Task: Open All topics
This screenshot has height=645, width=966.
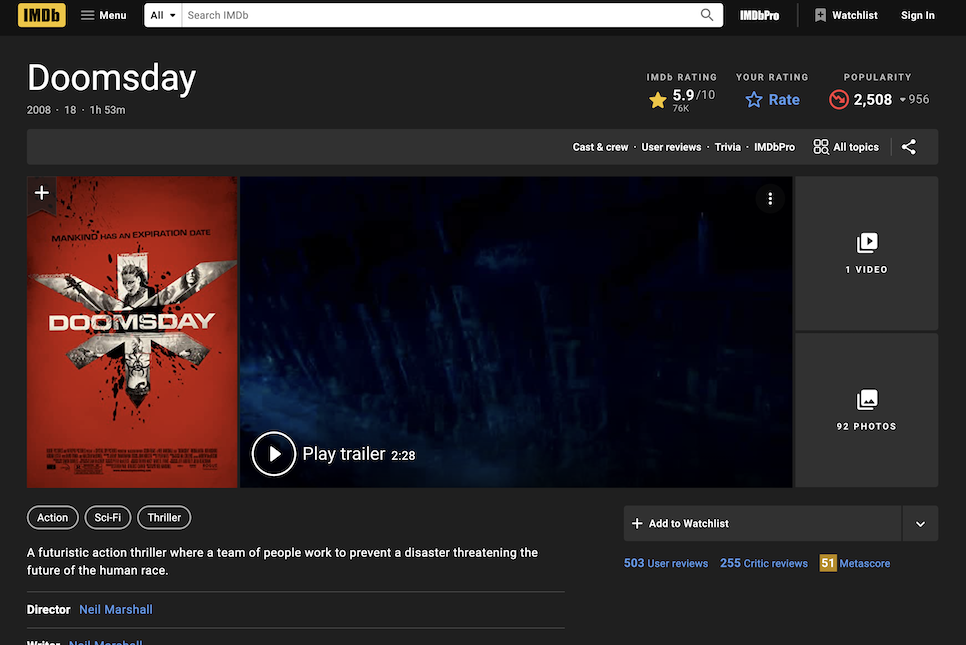Action: point(846,147)
